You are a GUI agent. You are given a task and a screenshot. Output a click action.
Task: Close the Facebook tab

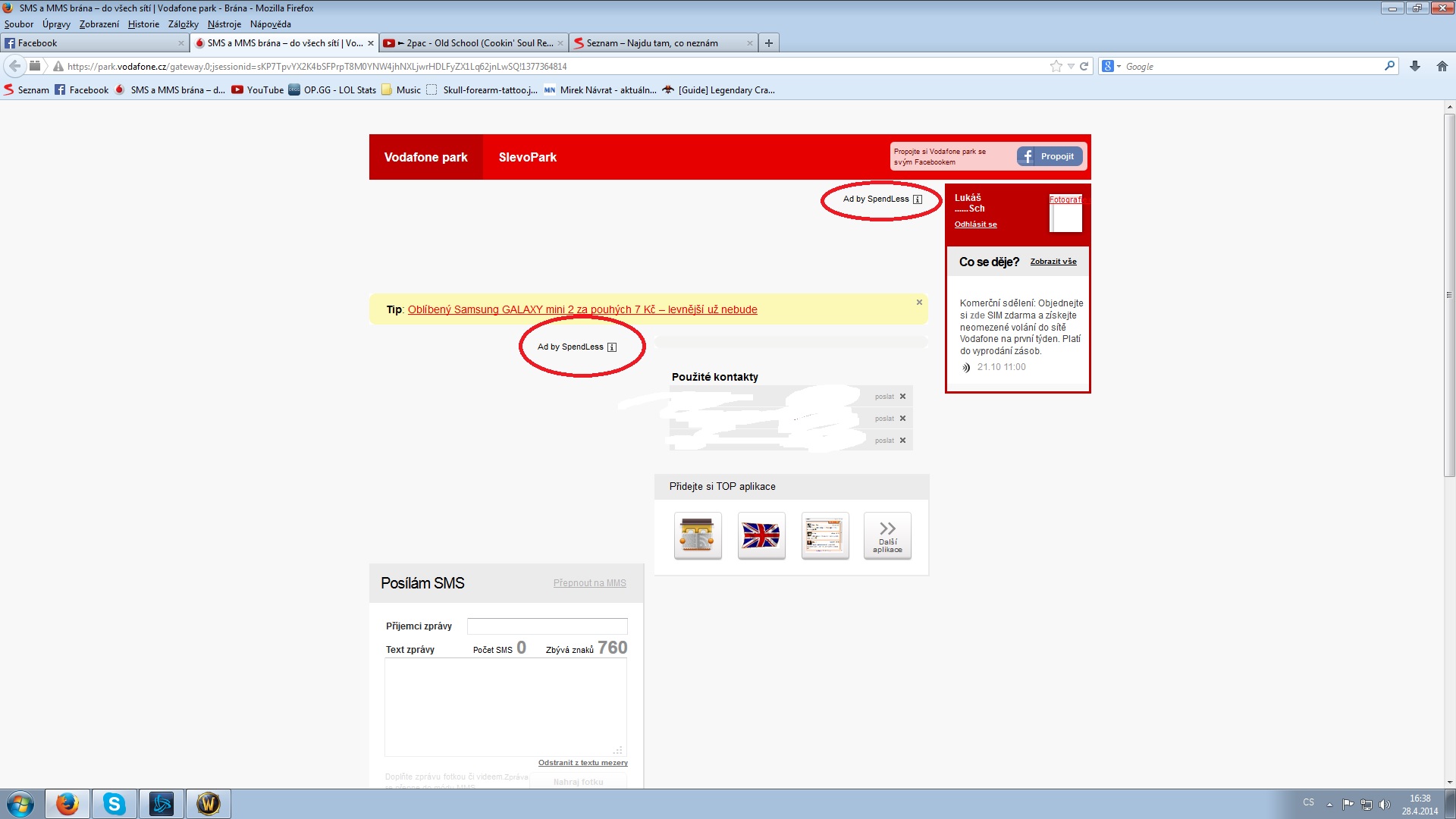pos(180,43)
